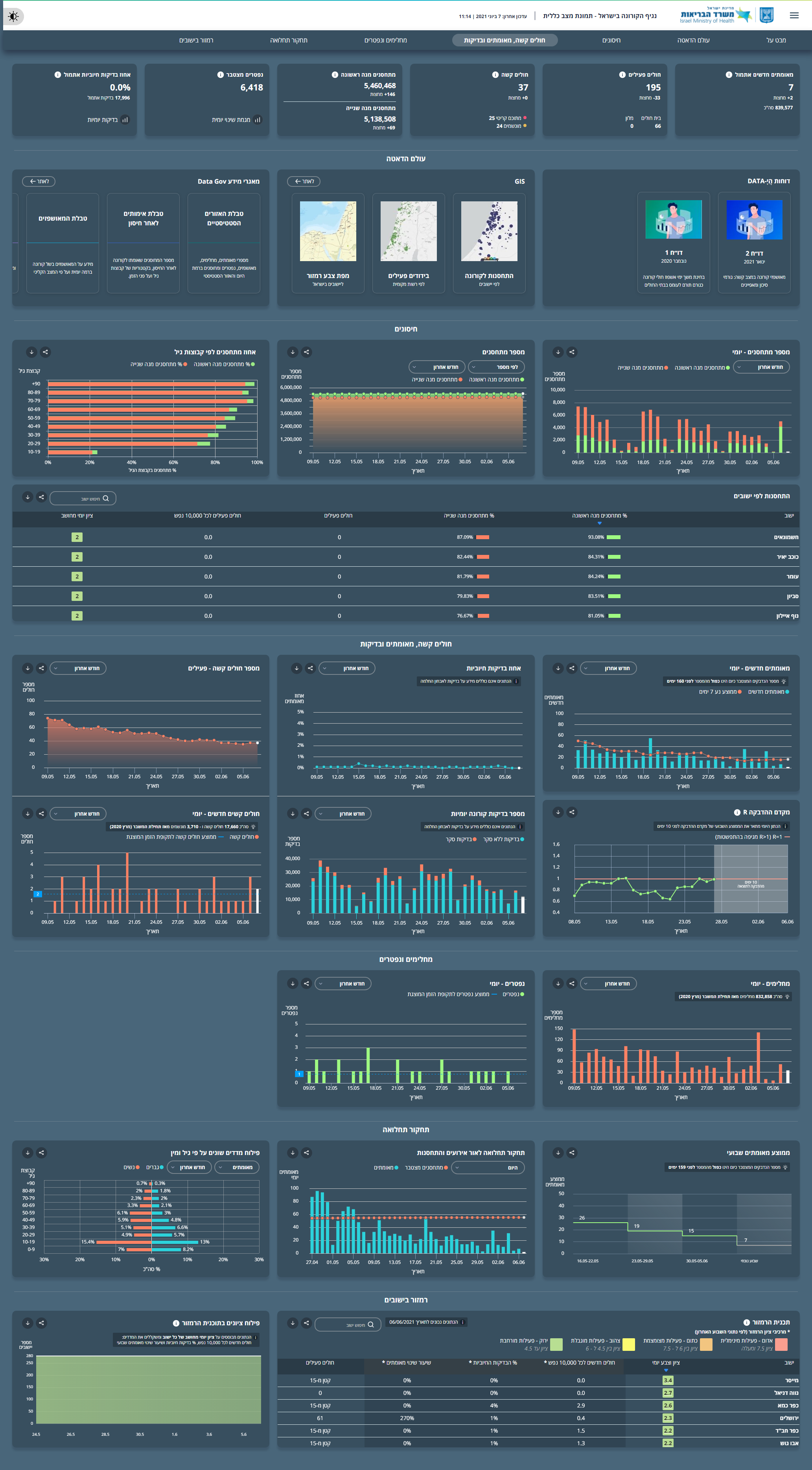Share the פילוח ציונים בתוכנית הרמזור chart
The height and width of the screenshot is (1470, 812).
41,1323
